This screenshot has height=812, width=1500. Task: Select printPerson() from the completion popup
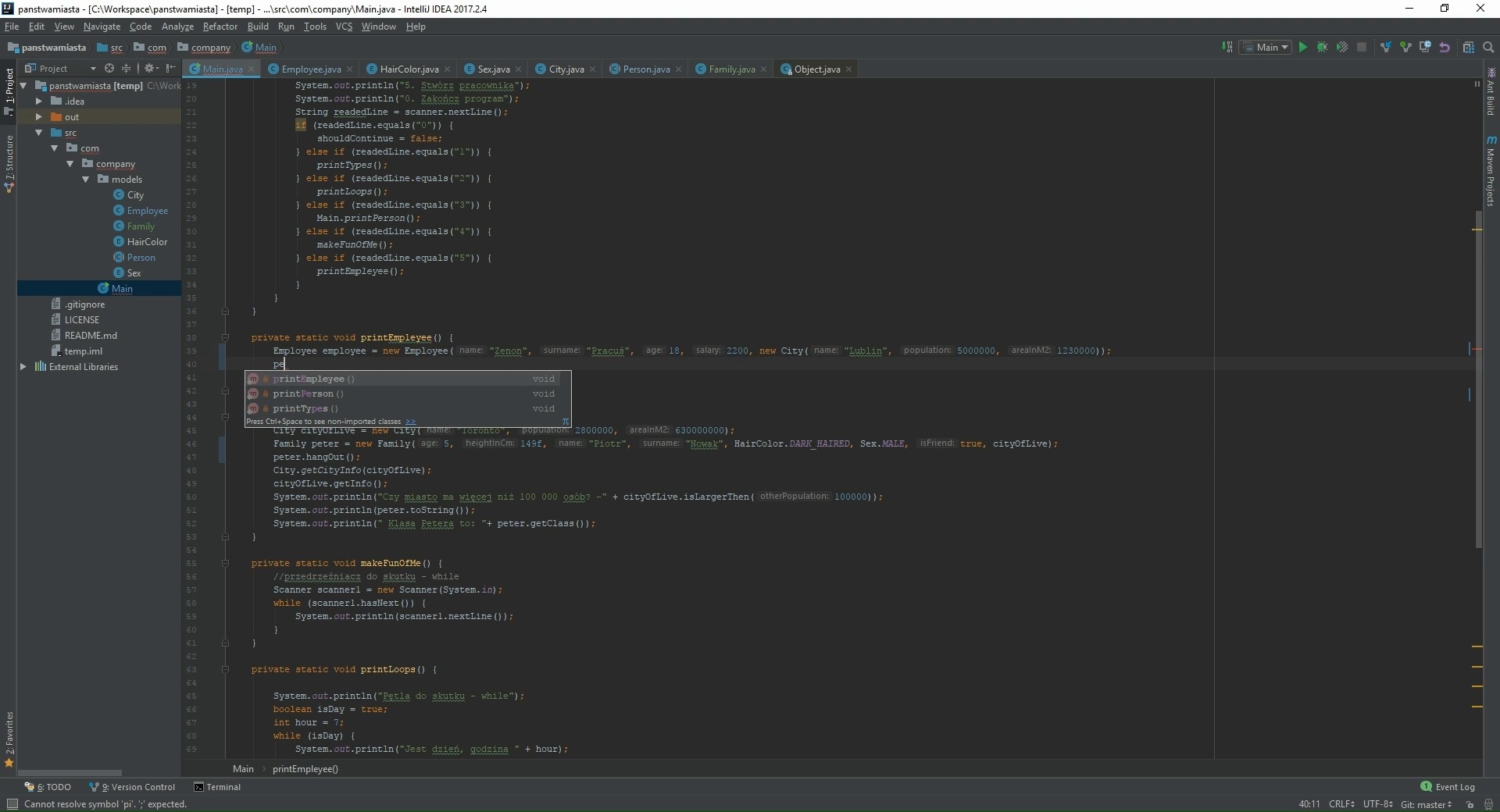(x=308, y=394)
